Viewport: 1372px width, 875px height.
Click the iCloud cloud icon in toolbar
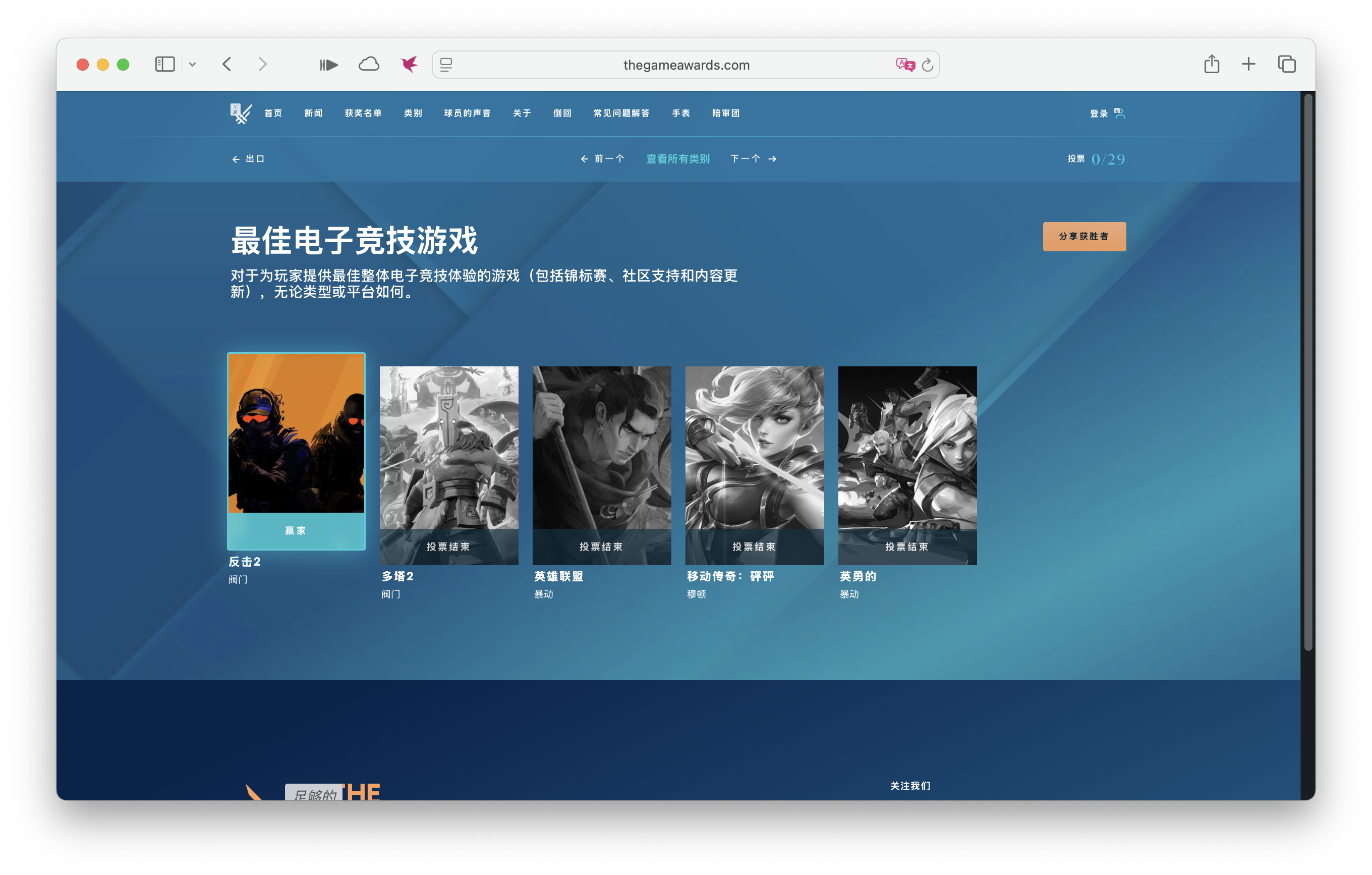tap(369, 65)
